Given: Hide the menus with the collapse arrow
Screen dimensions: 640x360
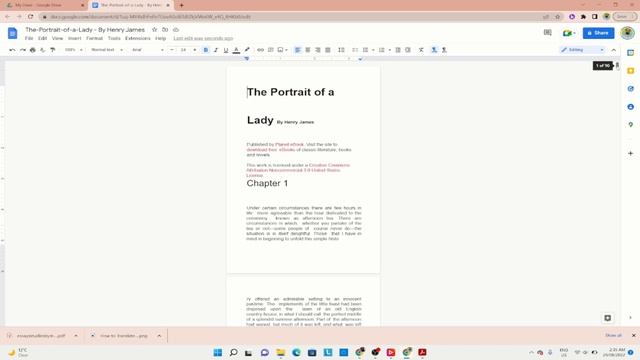Looking at the screenshot, I should (613, 50).
